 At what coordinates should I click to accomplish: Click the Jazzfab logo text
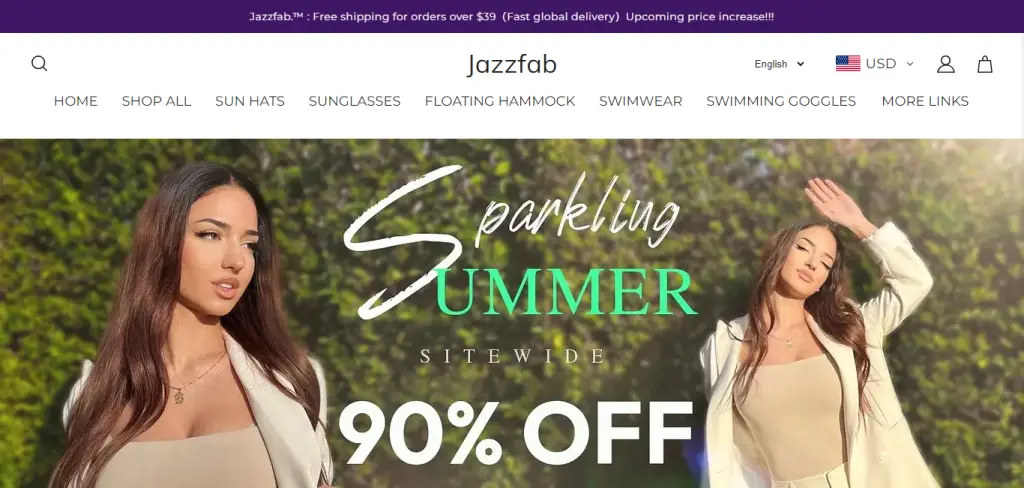tap(511, 65)
